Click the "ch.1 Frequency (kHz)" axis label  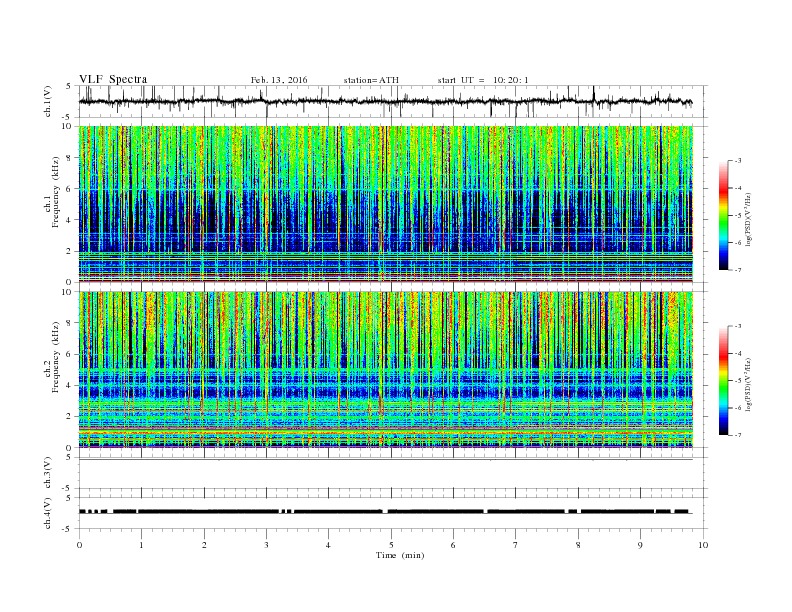tap(52, 192)
